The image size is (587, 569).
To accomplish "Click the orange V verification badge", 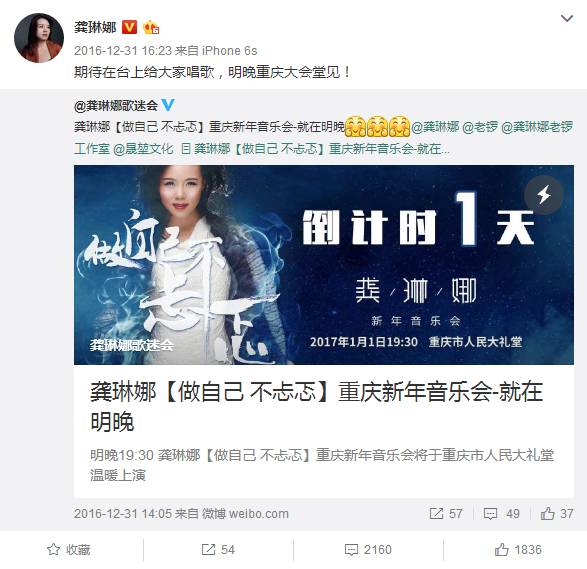I will pyautogui.click(x=129, y=27).
